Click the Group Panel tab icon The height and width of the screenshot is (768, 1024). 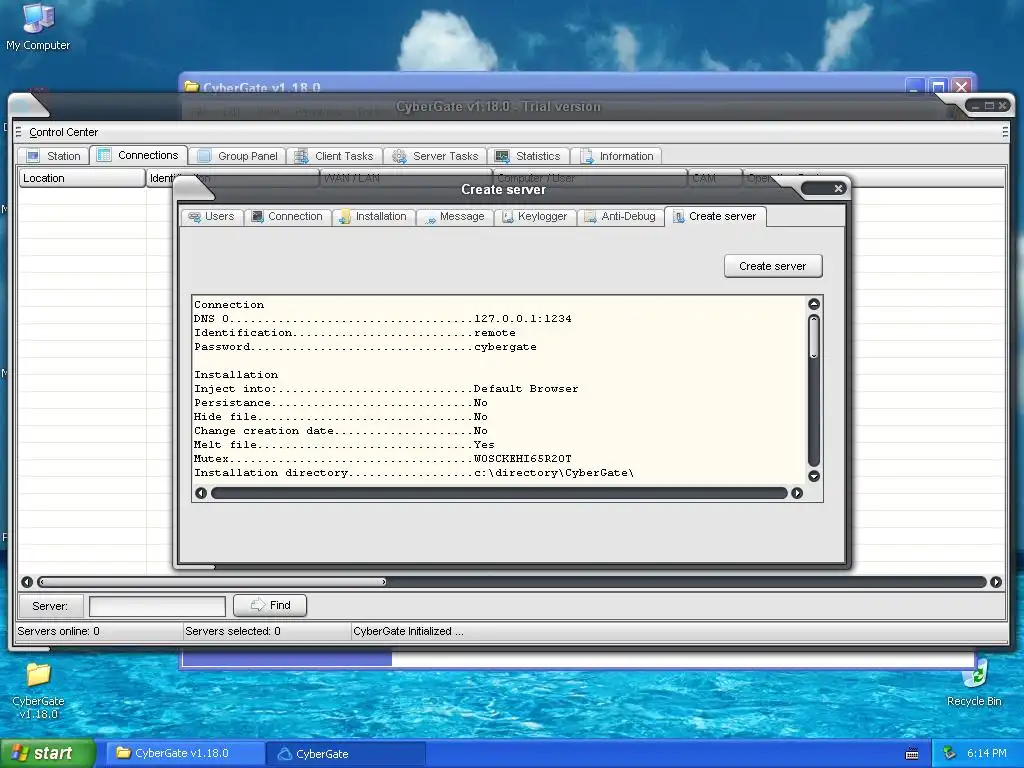click(x=204, y=156)
